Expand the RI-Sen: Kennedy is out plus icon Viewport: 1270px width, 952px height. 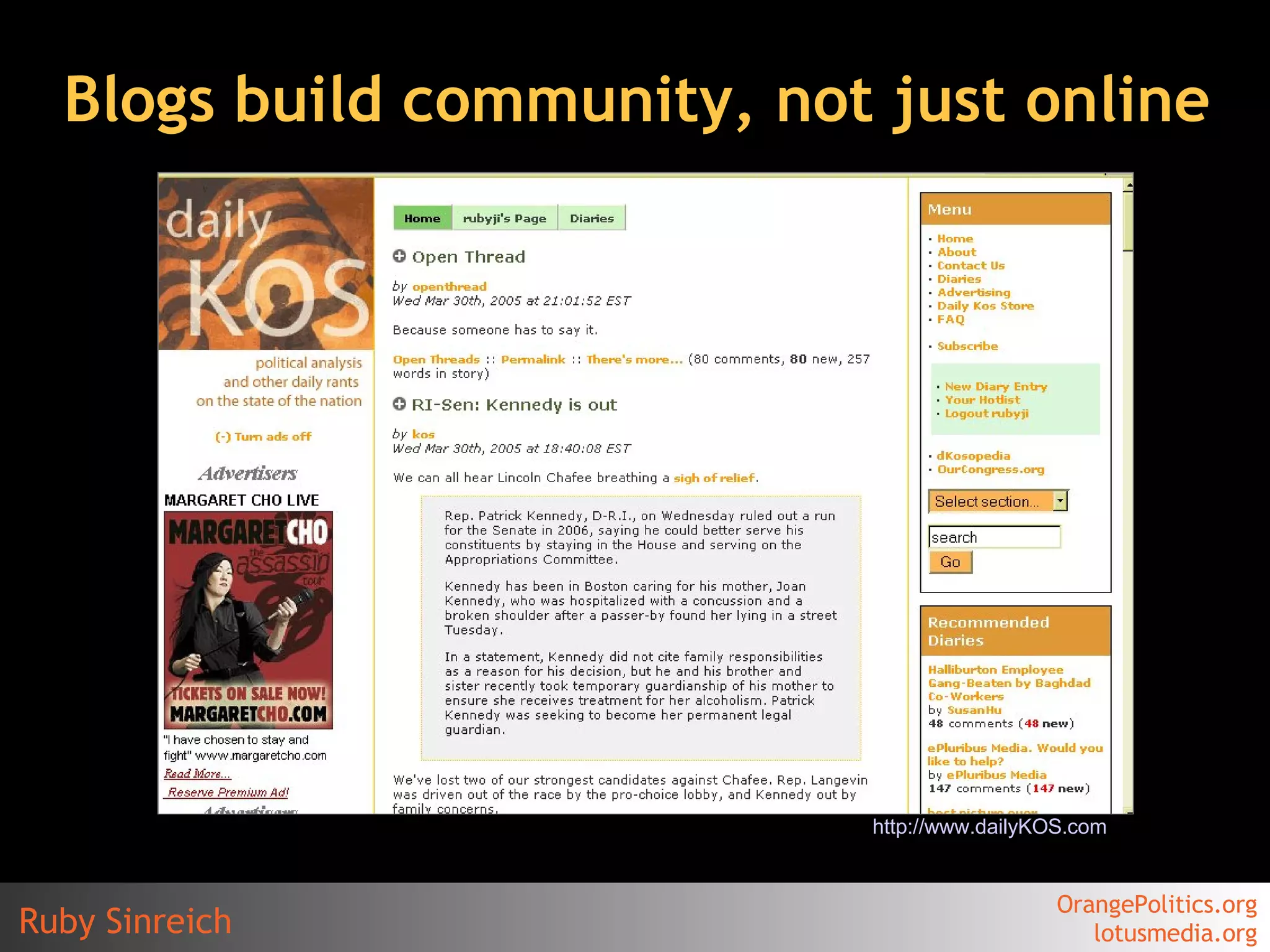click(399, 404)
